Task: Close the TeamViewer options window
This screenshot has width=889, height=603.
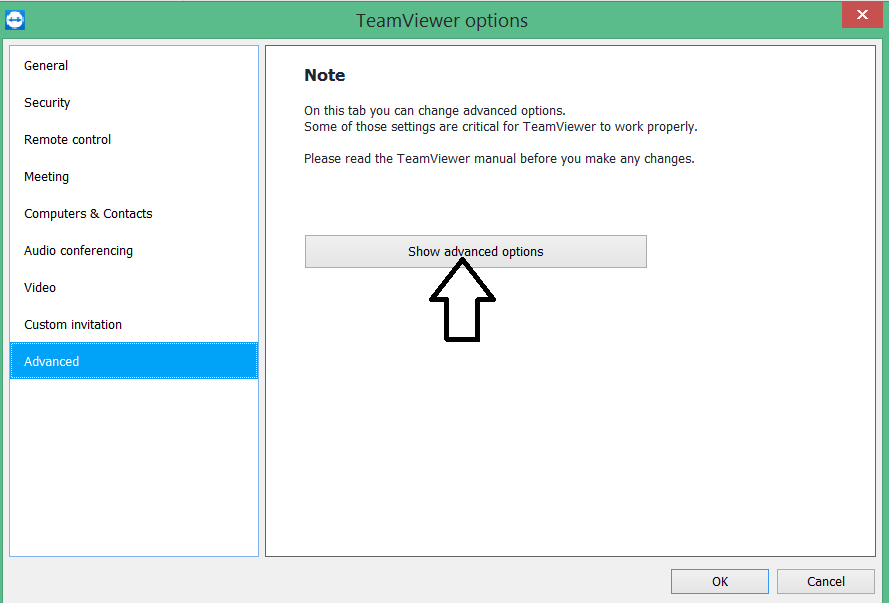Action: coord(862,15)
